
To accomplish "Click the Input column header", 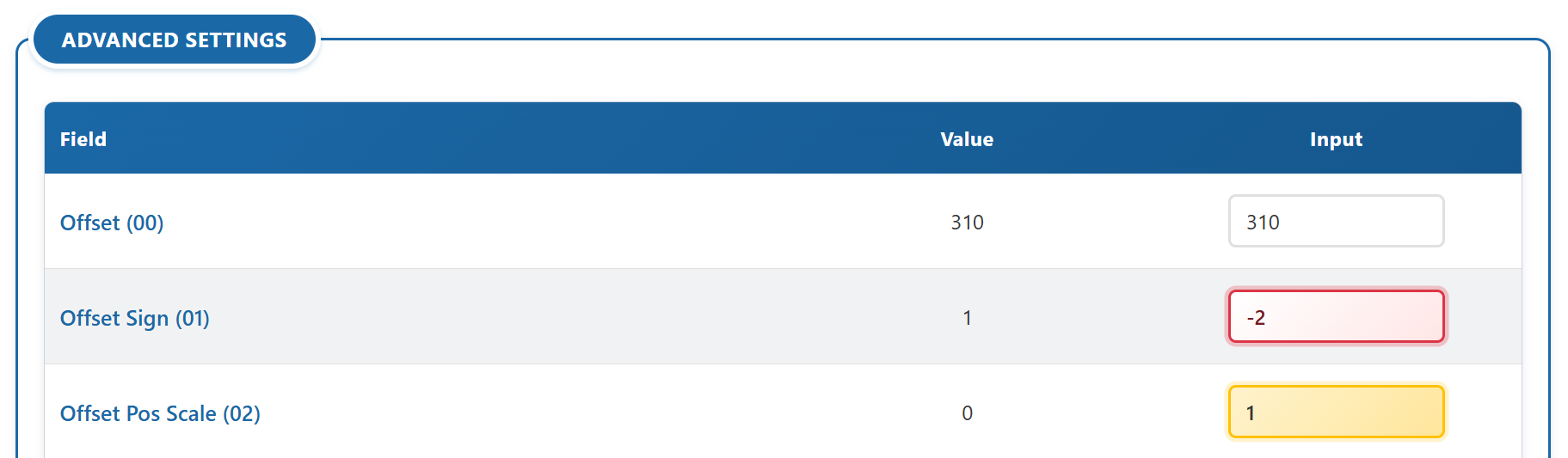I will point(1336,139).
